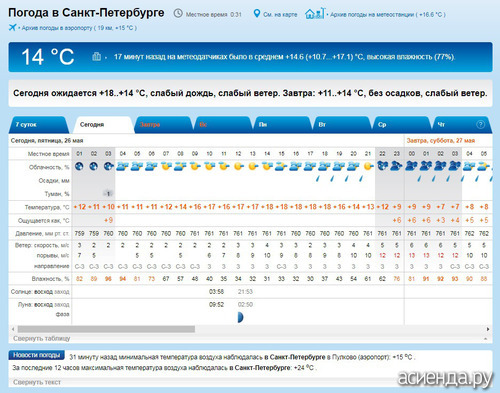Click the moon phase icon
This screenshot has height=393, width=500.
click(240, 317)
